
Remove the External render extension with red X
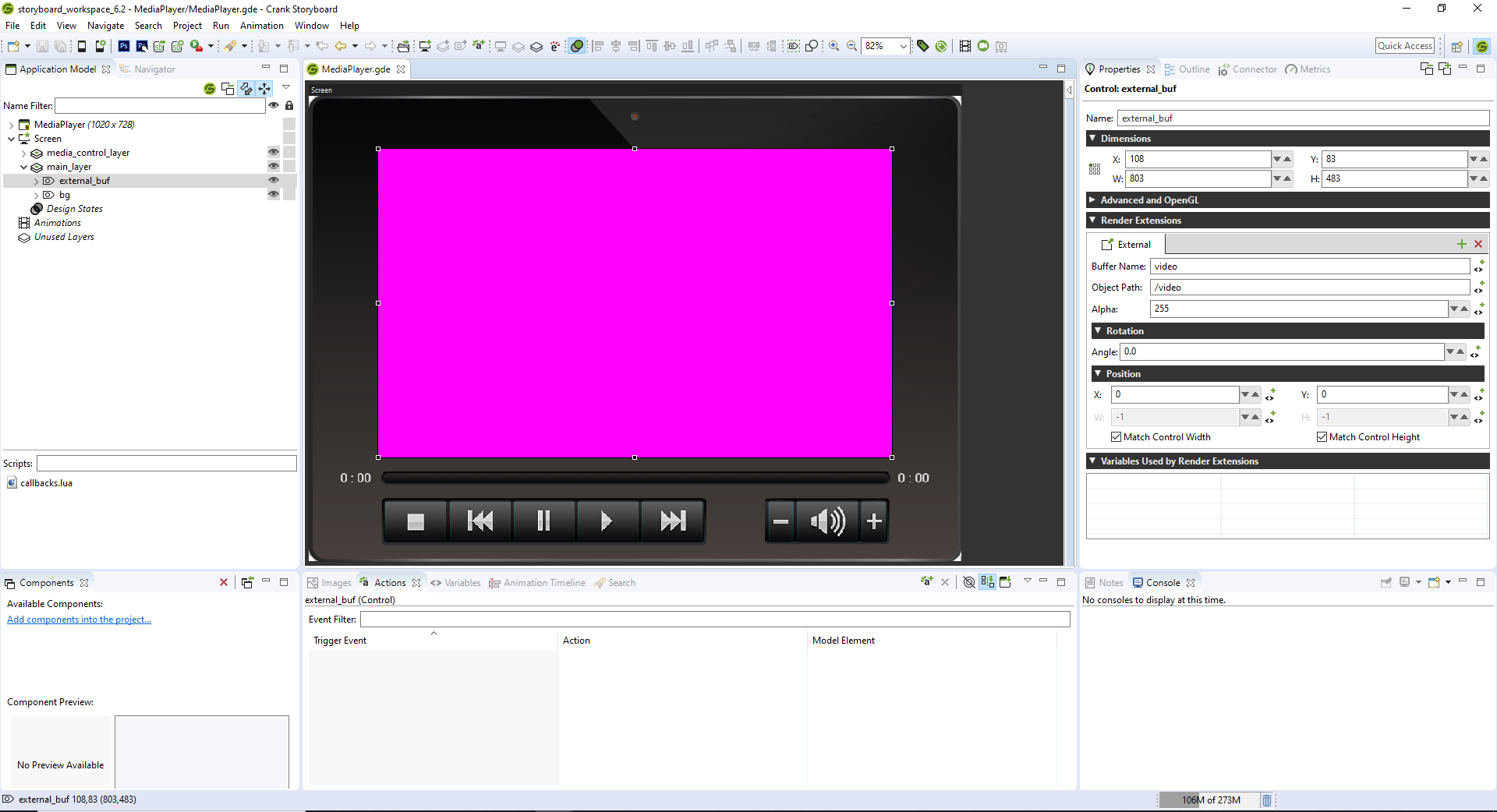[x=1478, y=245]
